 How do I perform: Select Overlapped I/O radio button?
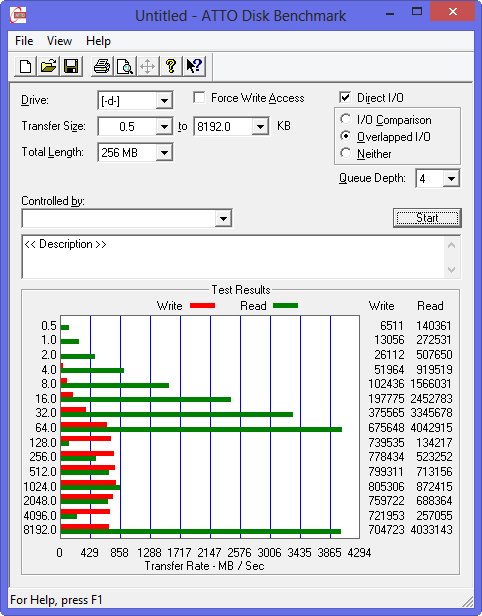[x=346, y=136]
